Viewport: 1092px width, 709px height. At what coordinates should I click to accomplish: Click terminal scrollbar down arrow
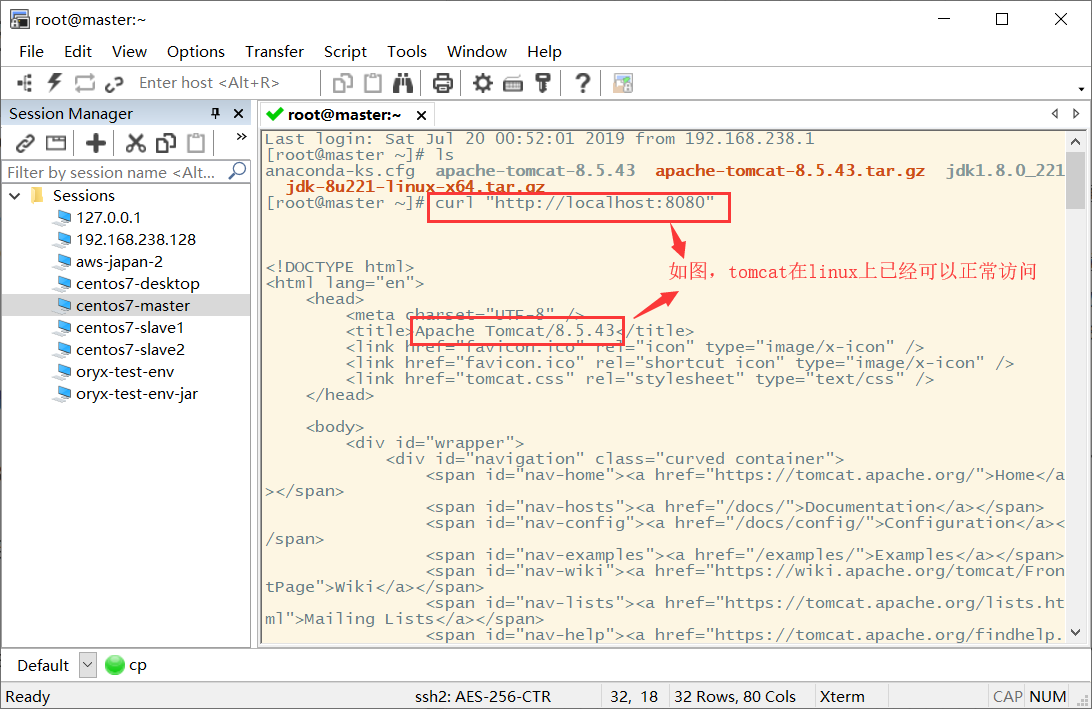click(x=1075, y=632)
